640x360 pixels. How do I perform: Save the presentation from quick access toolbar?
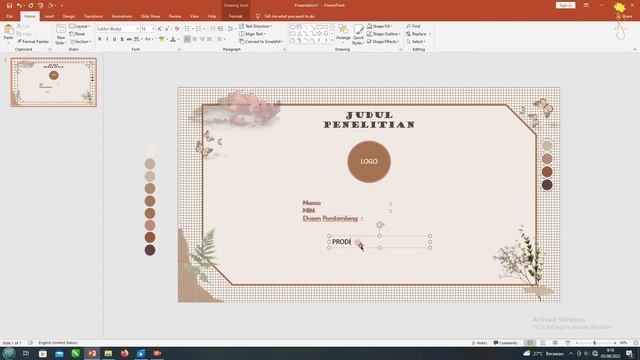(x=9, y=5)
